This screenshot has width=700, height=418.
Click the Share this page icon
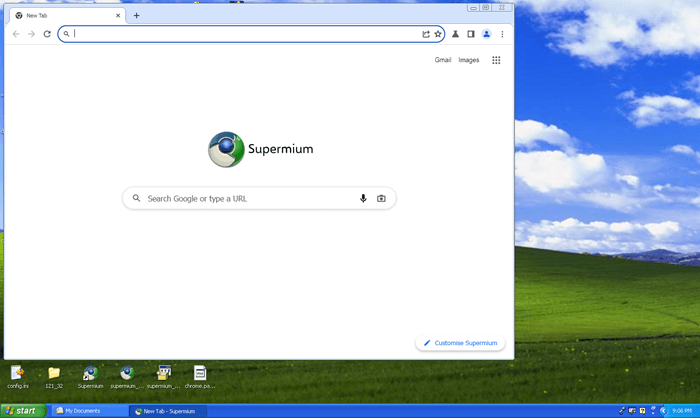coord(426,34)
